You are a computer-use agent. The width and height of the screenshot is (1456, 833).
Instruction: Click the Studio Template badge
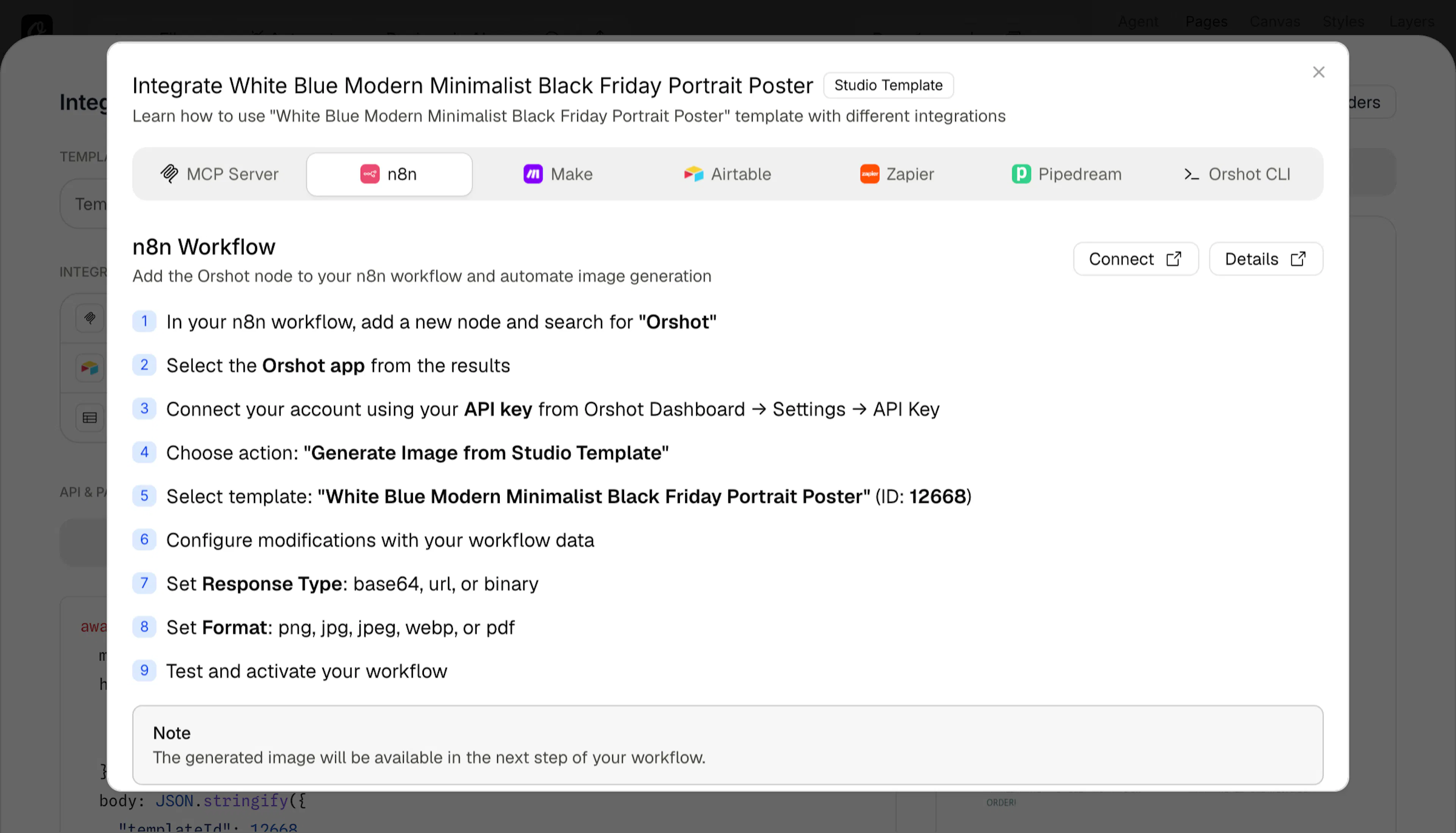[x=888, y=85]
